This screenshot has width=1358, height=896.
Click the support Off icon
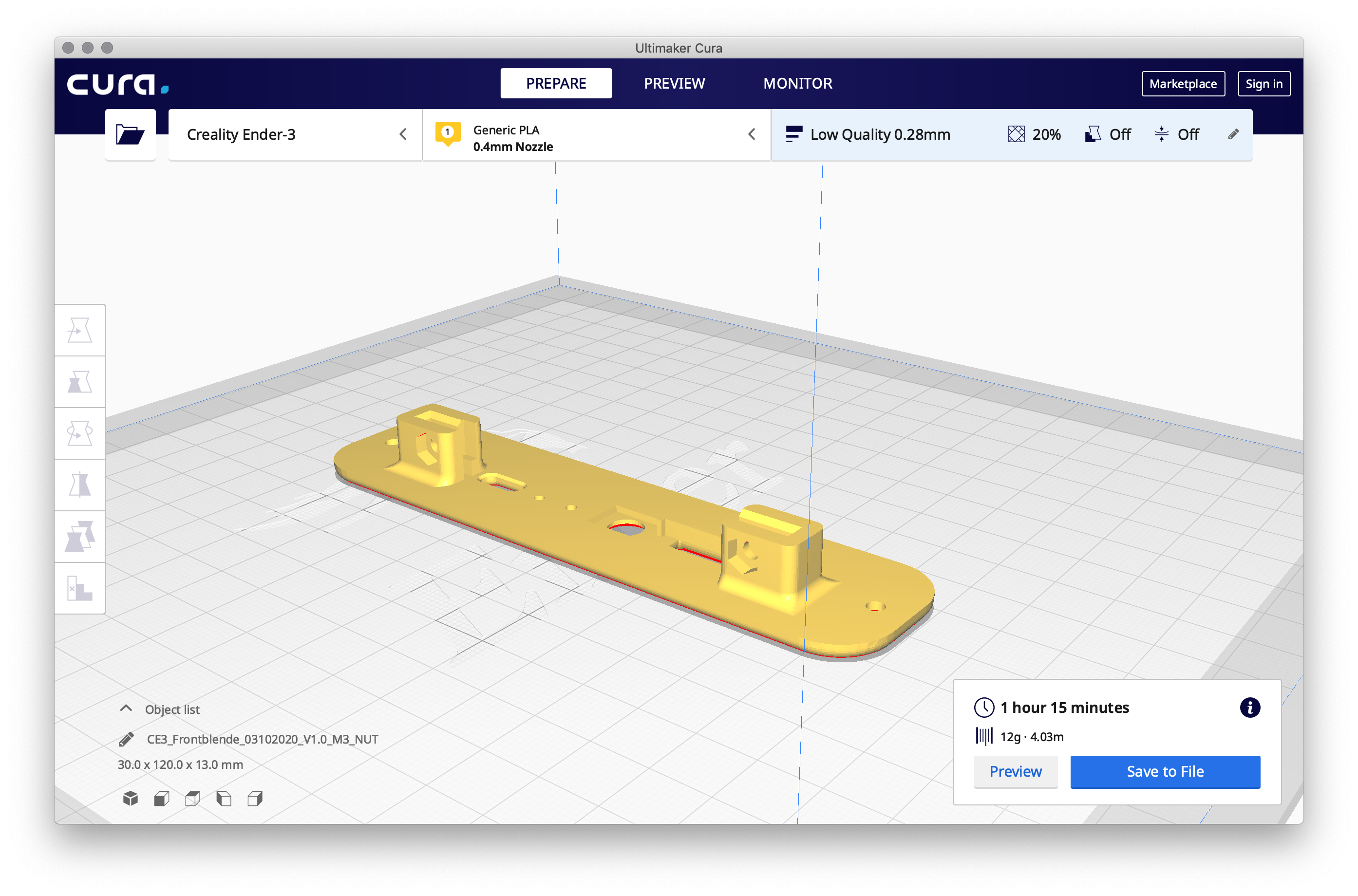click(1092, 134)
